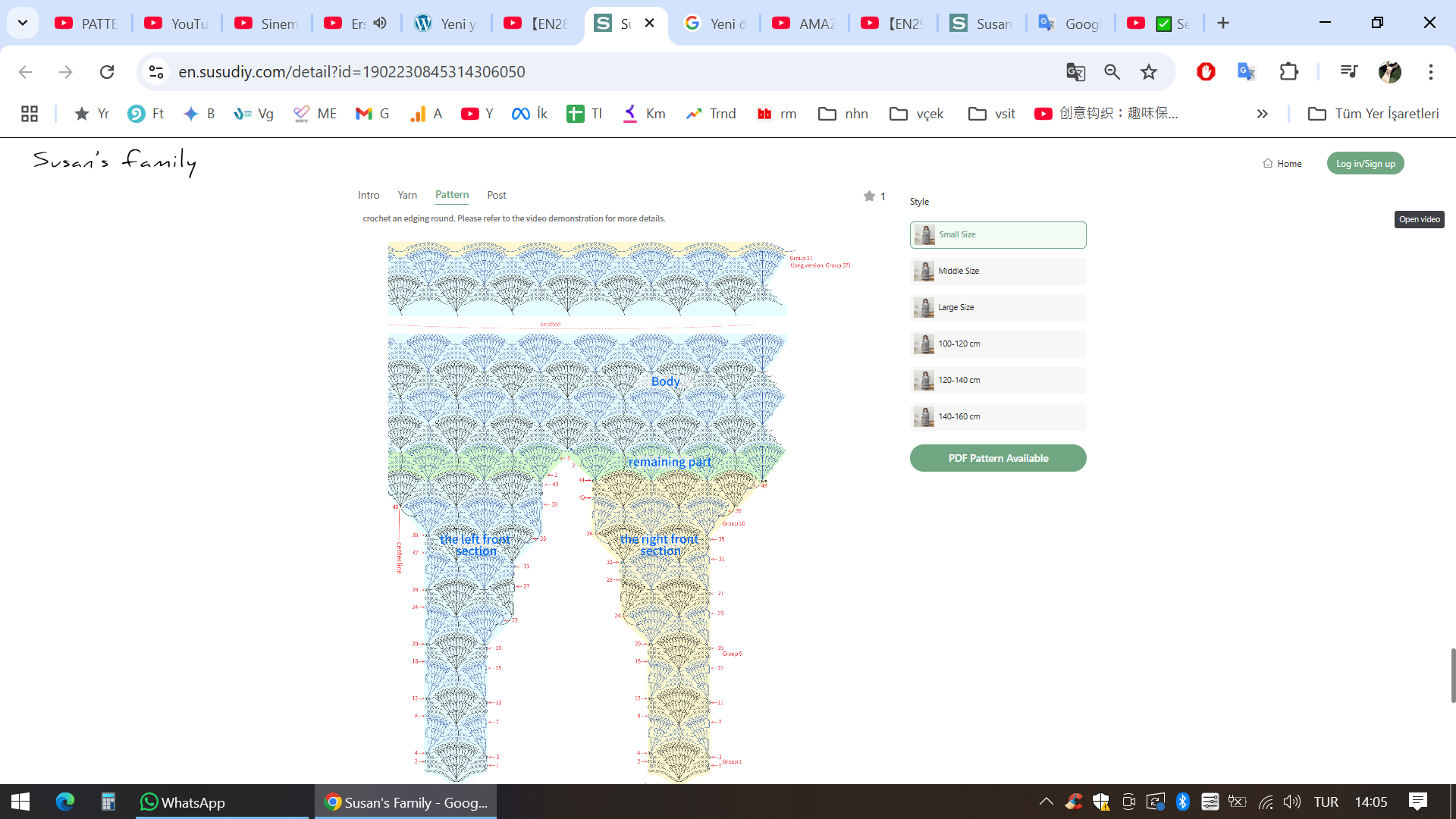Bookmark this page with the star icon
The width and height of the screenshot is (1456, 819).
click(1149, 72)
